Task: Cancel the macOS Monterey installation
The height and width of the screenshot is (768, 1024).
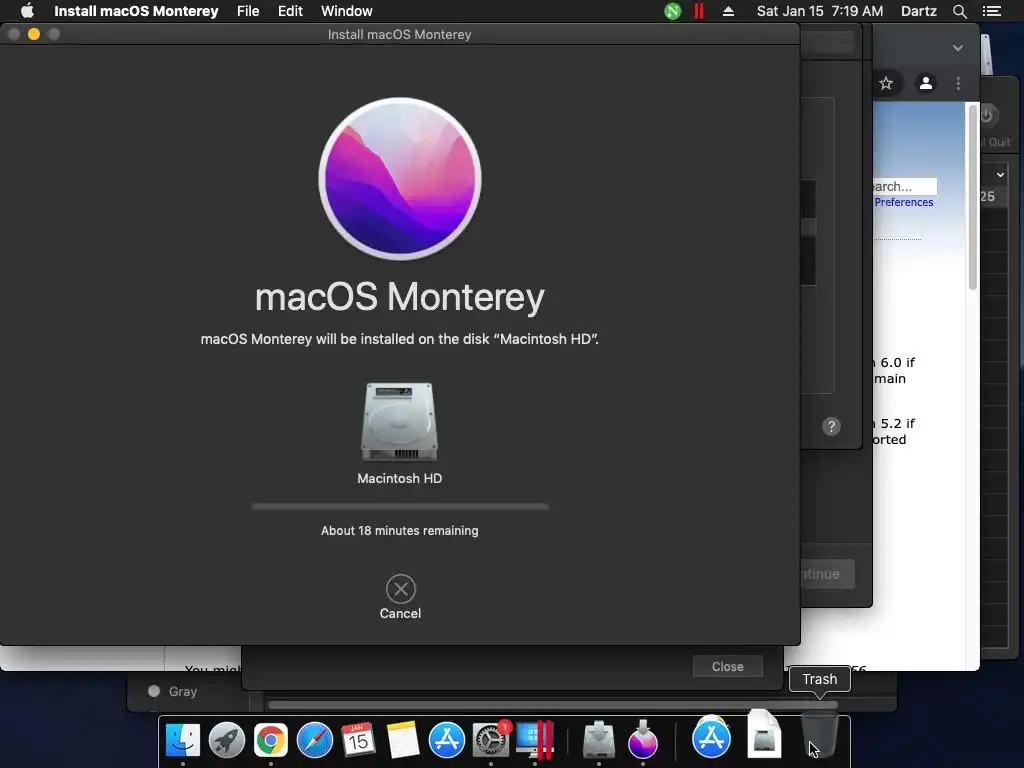Action: click(400, 589)
